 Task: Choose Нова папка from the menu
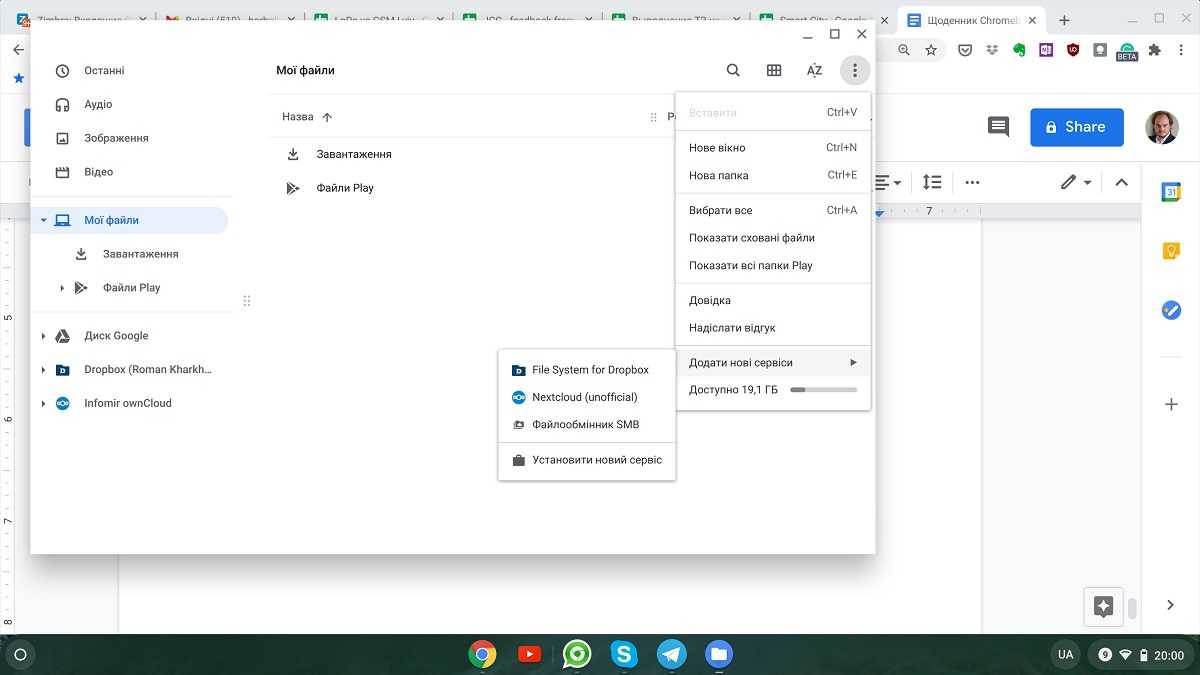point(719,175)
